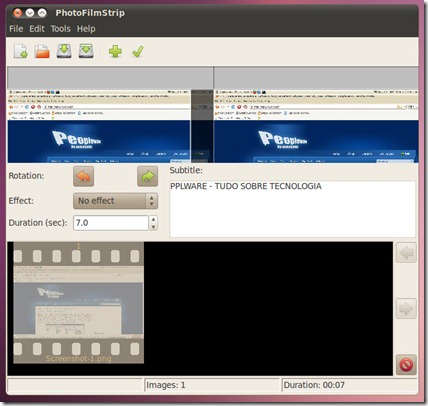428x406 pixels.
Task: Create a new project via toolbar icon
Action: 21,51
